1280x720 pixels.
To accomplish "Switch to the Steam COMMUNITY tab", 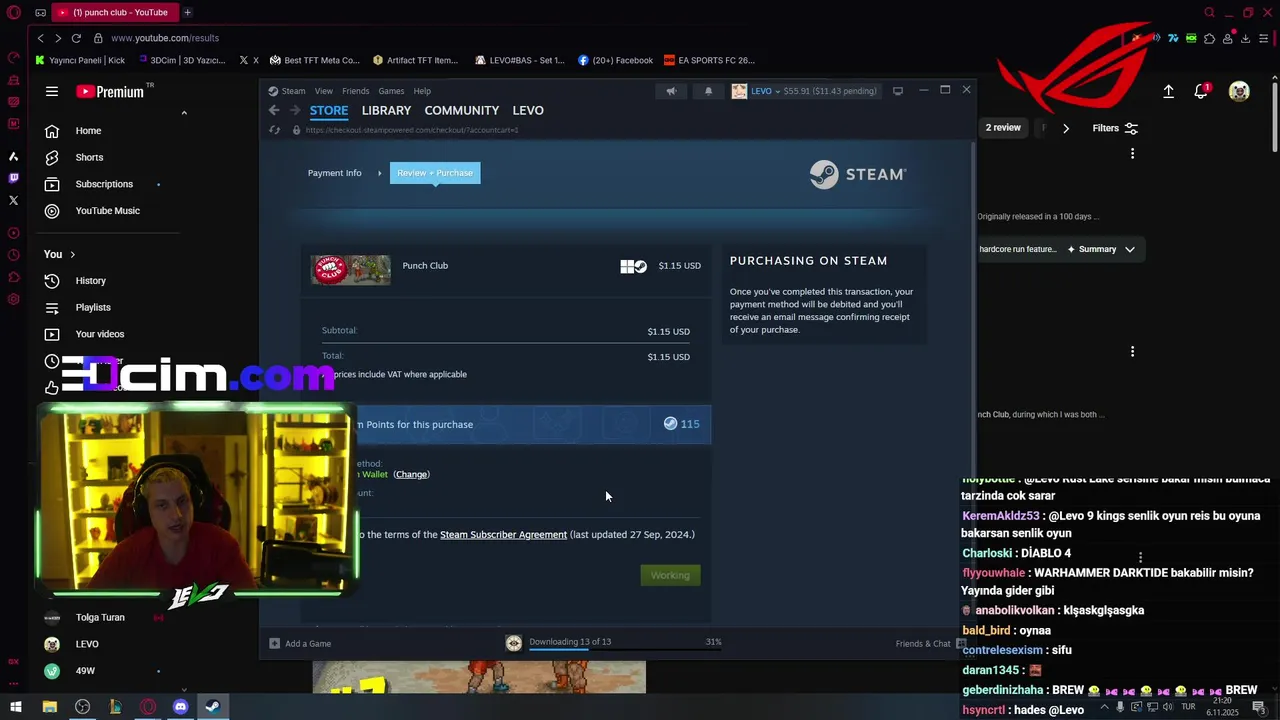I will (x=461, y=111).
